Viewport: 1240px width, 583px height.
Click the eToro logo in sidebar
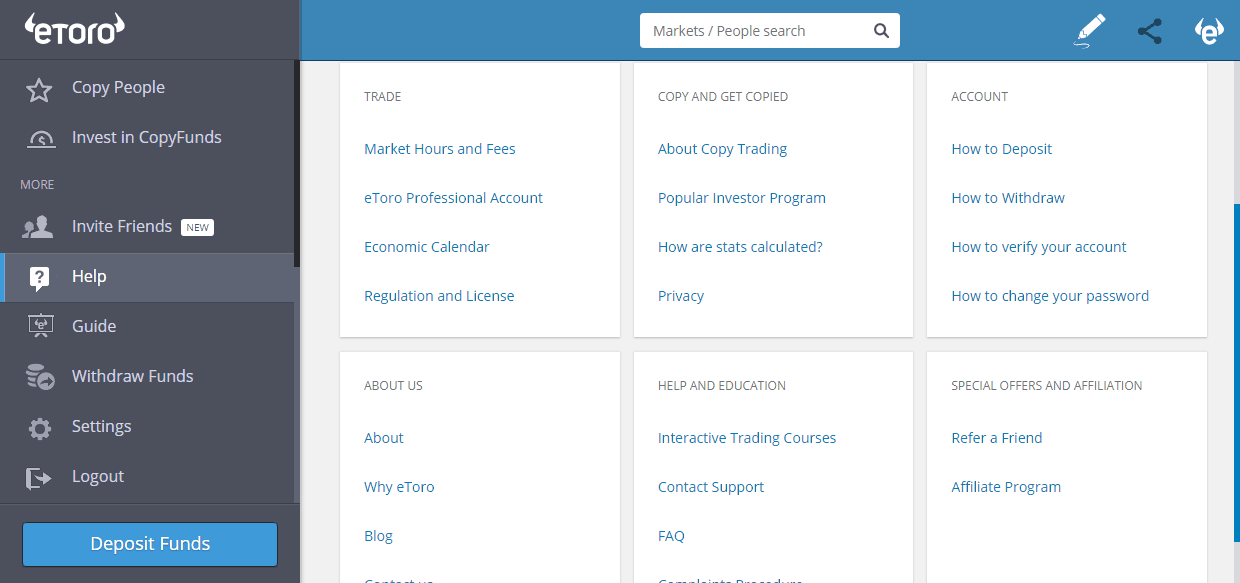[x=74, y=29]
